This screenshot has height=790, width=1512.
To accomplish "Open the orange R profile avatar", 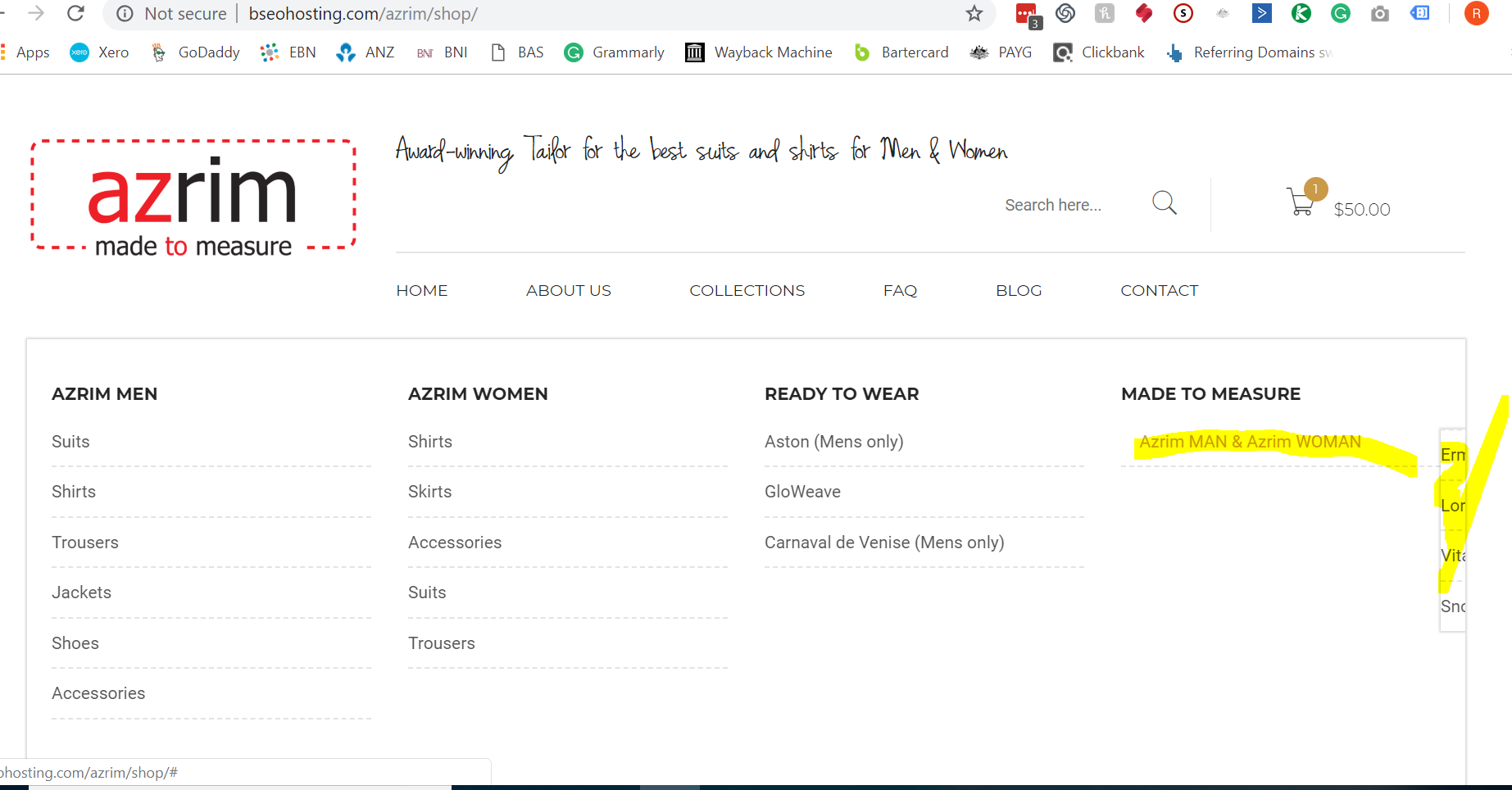I will [x=1477, y=13].
